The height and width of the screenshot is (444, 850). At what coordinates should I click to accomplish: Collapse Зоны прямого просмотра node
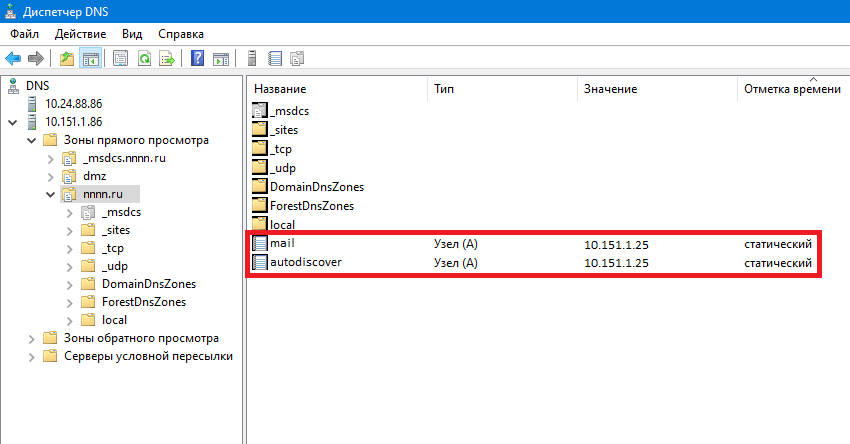(x=31, y=141)
